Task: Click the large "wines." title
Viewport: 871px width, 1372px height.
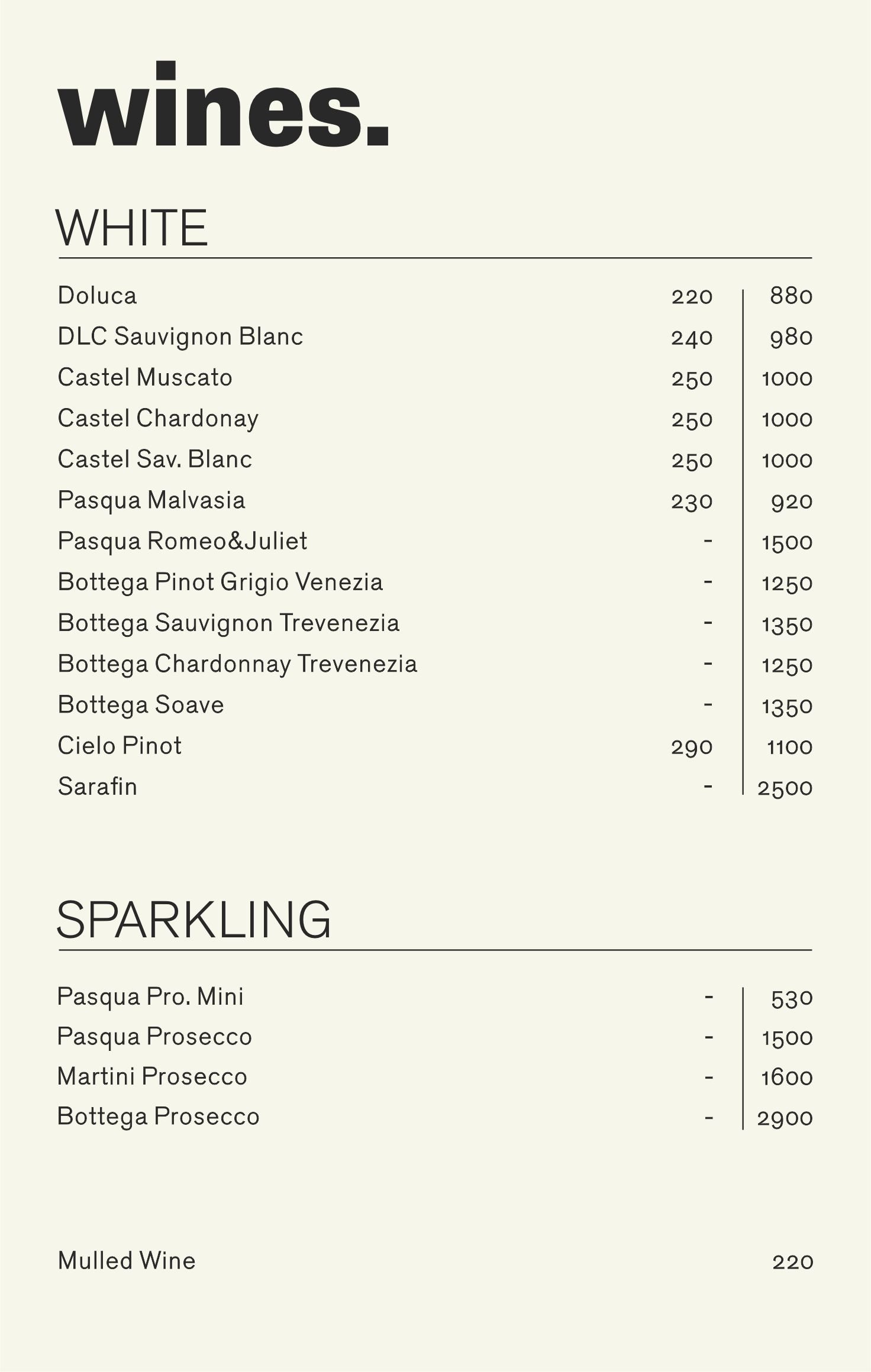Action: (223, 106)
